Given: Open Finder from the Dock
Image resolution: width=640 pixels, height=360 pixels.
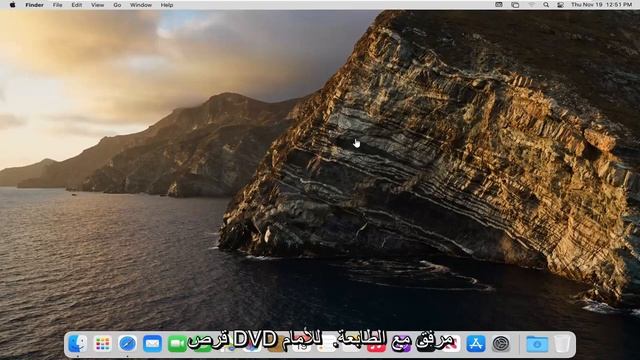Looking at the screenshot, I should (x=78, y=344).
